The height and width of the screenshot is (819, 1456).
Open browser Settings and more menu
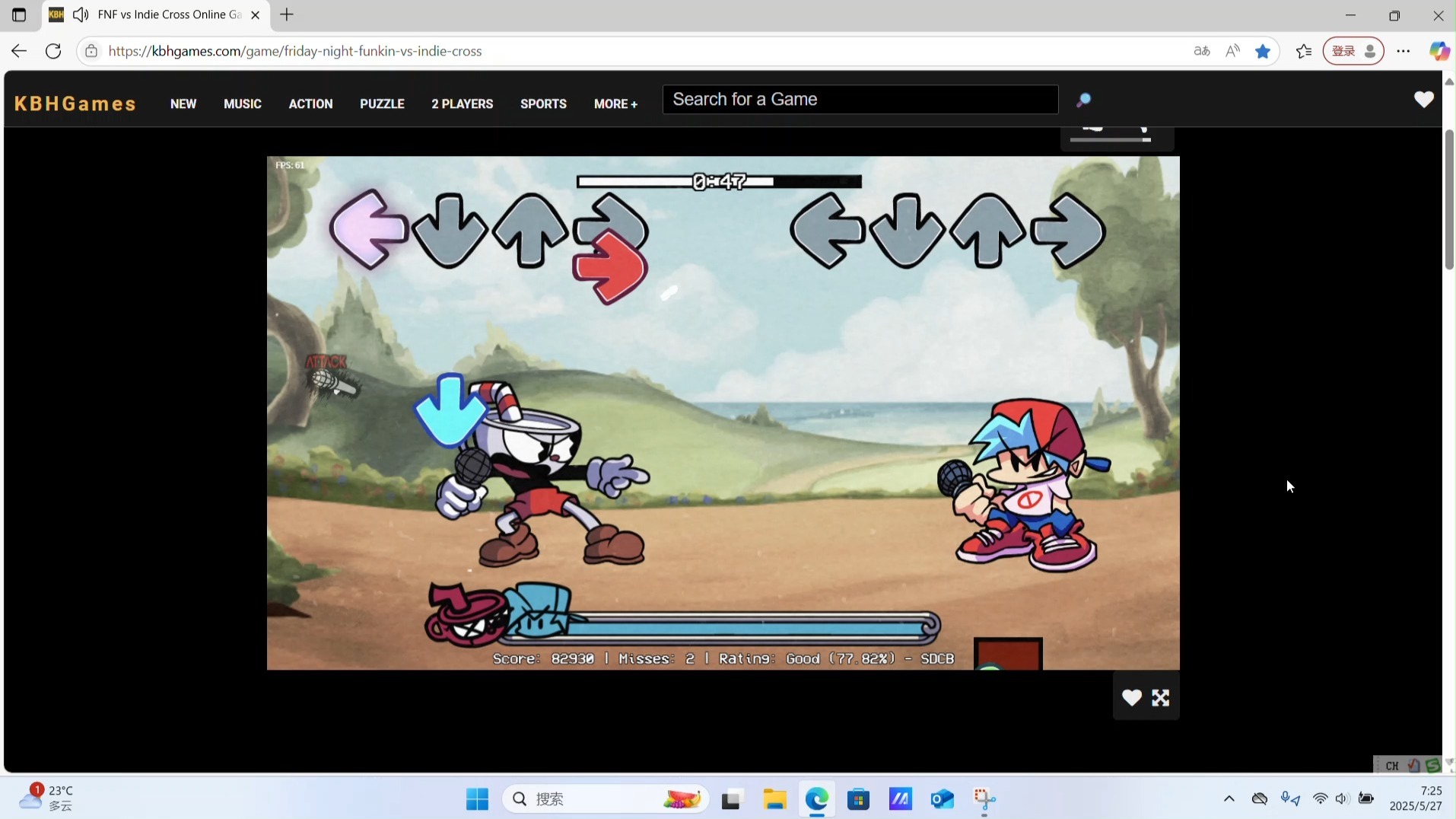1404,51
